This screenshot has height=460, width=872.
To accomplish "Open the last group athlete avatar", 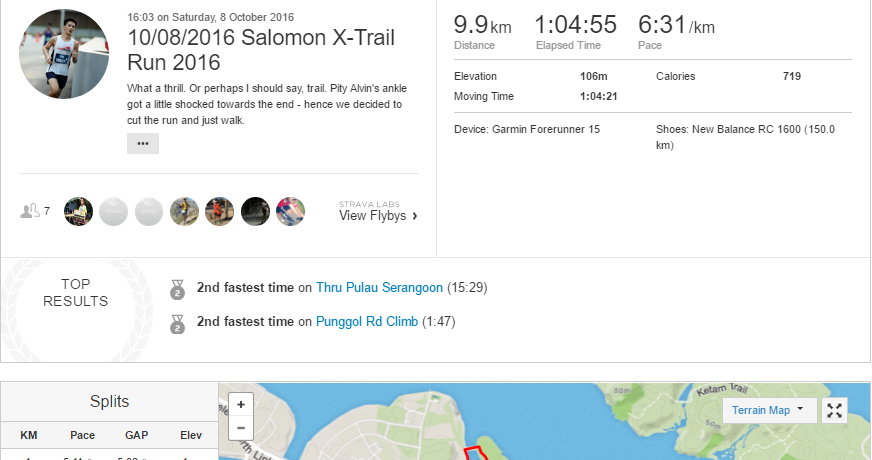I will click(290, 211).
